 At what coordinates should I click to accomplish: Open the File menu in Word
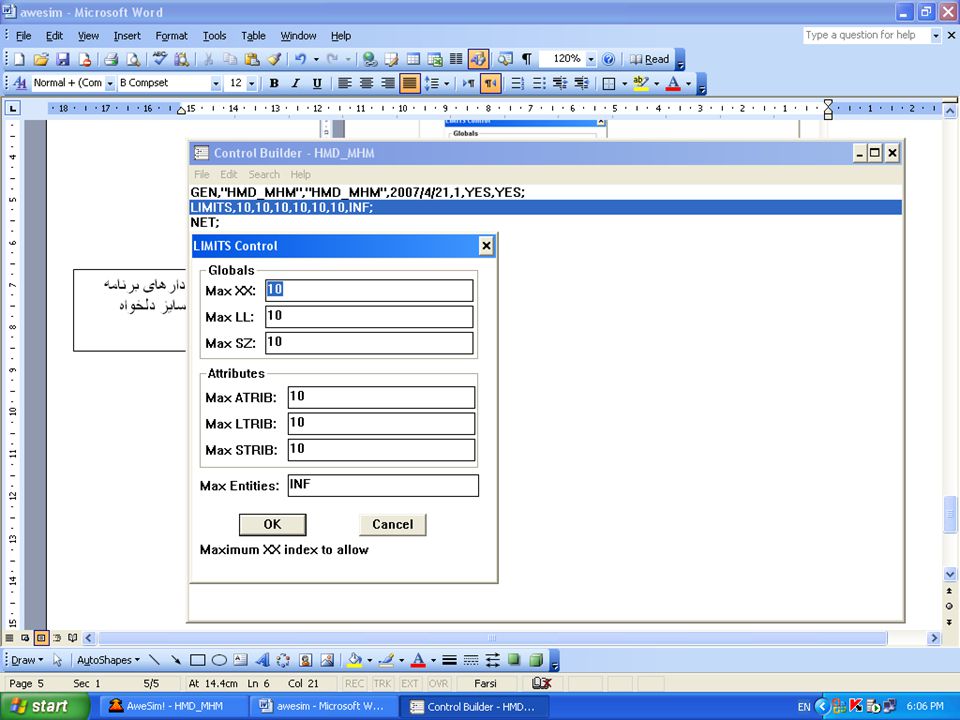pos(23,36)
